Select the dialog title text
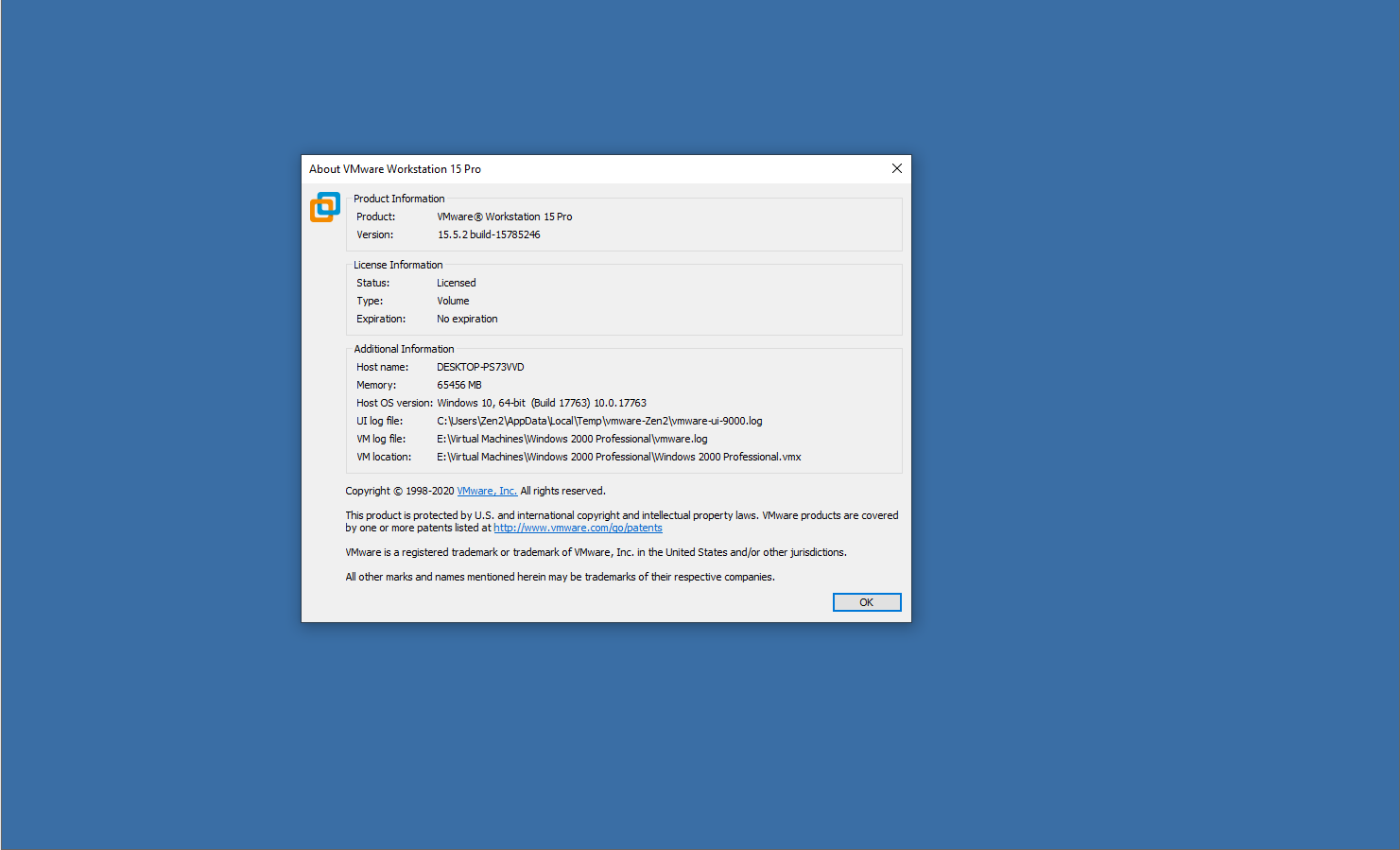This screenshot has width=1400, height=850. coord(395,168)
